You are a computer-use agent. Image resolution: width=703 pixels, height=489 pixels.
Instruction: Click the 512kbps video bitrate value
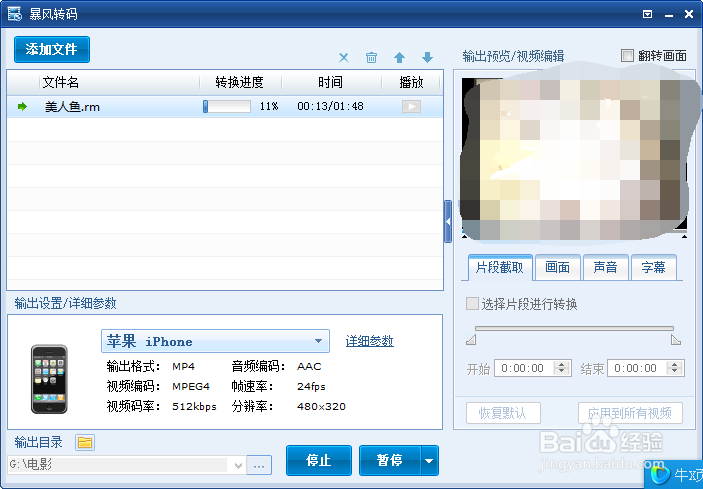[x=194, y=407]
